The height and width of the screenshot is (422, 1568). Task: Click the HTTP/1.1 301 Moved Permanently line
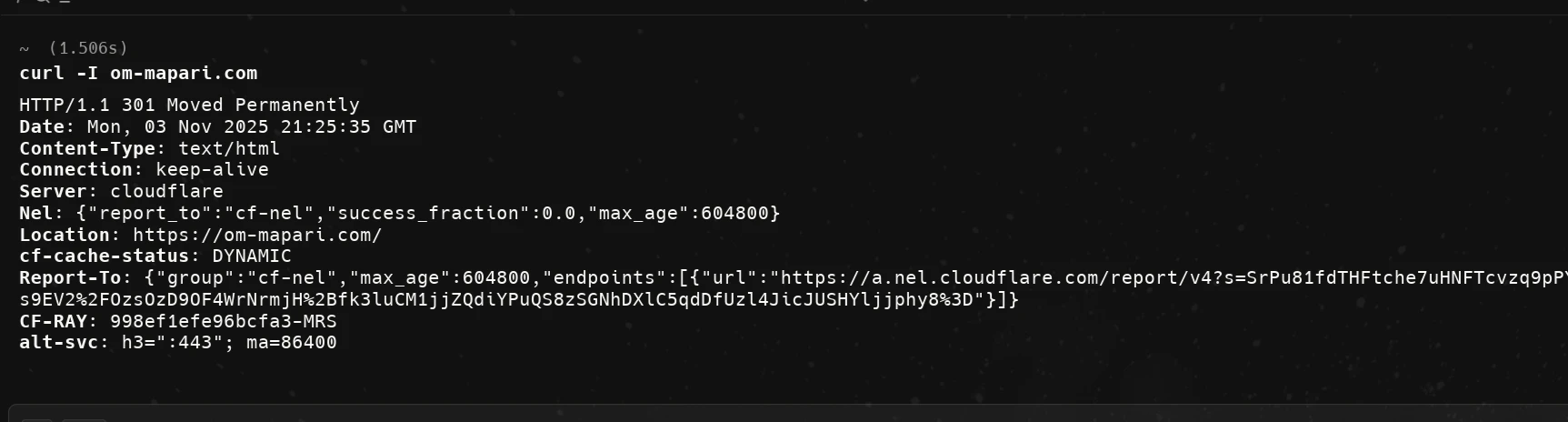point(189,105)
